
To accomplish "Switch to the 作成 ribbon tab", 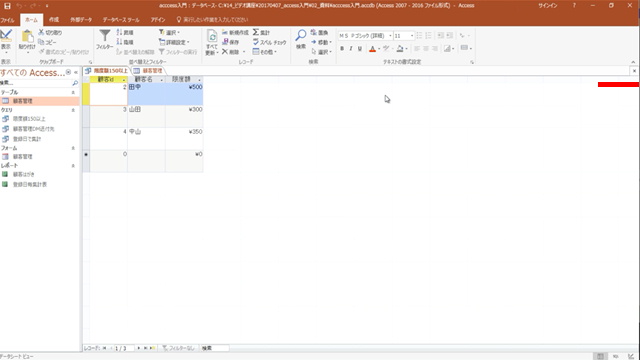I will click(x=54, y=20).
